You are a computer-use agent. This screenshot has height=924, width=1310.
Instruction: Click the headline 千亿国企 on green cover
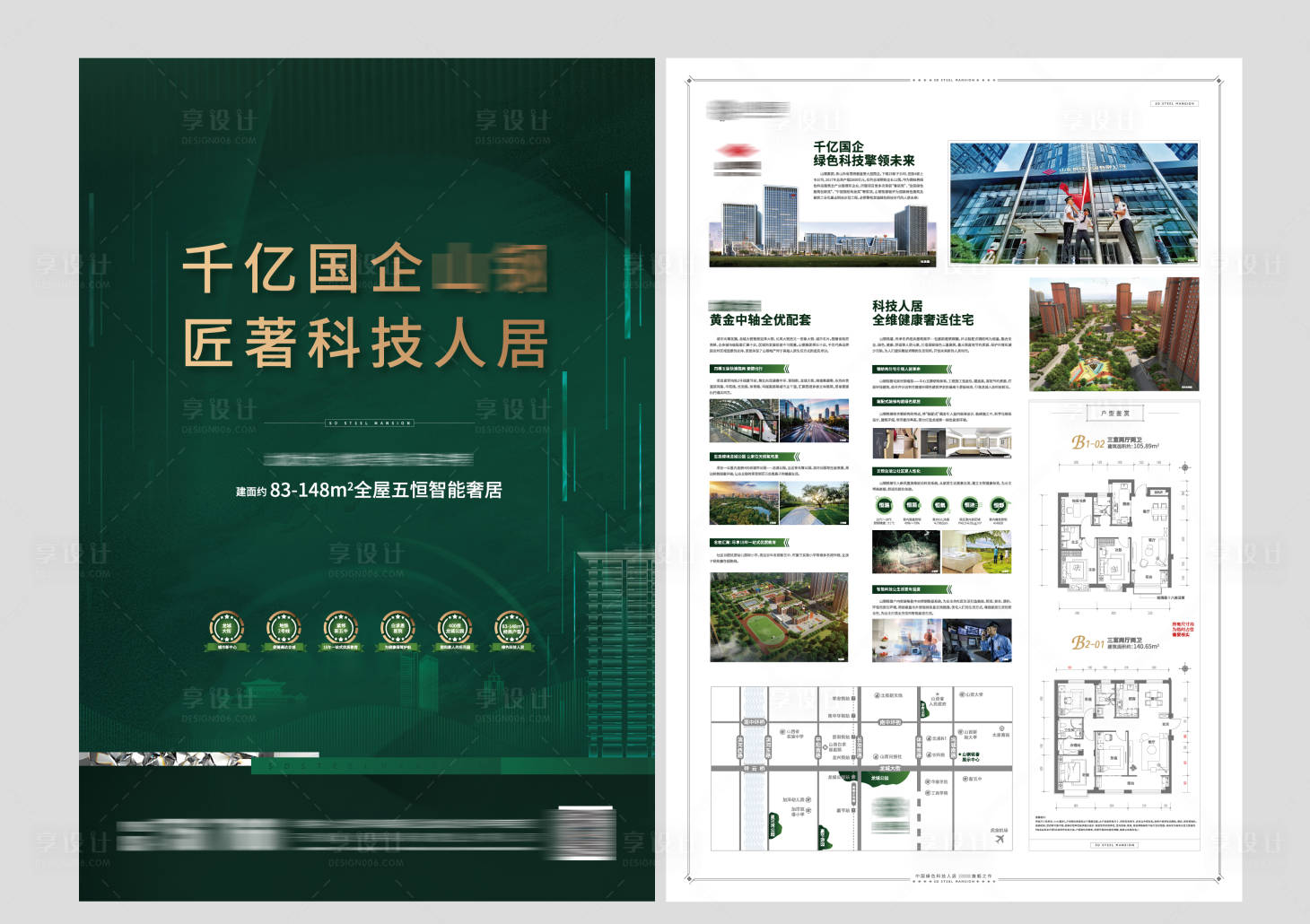[302, 268]
